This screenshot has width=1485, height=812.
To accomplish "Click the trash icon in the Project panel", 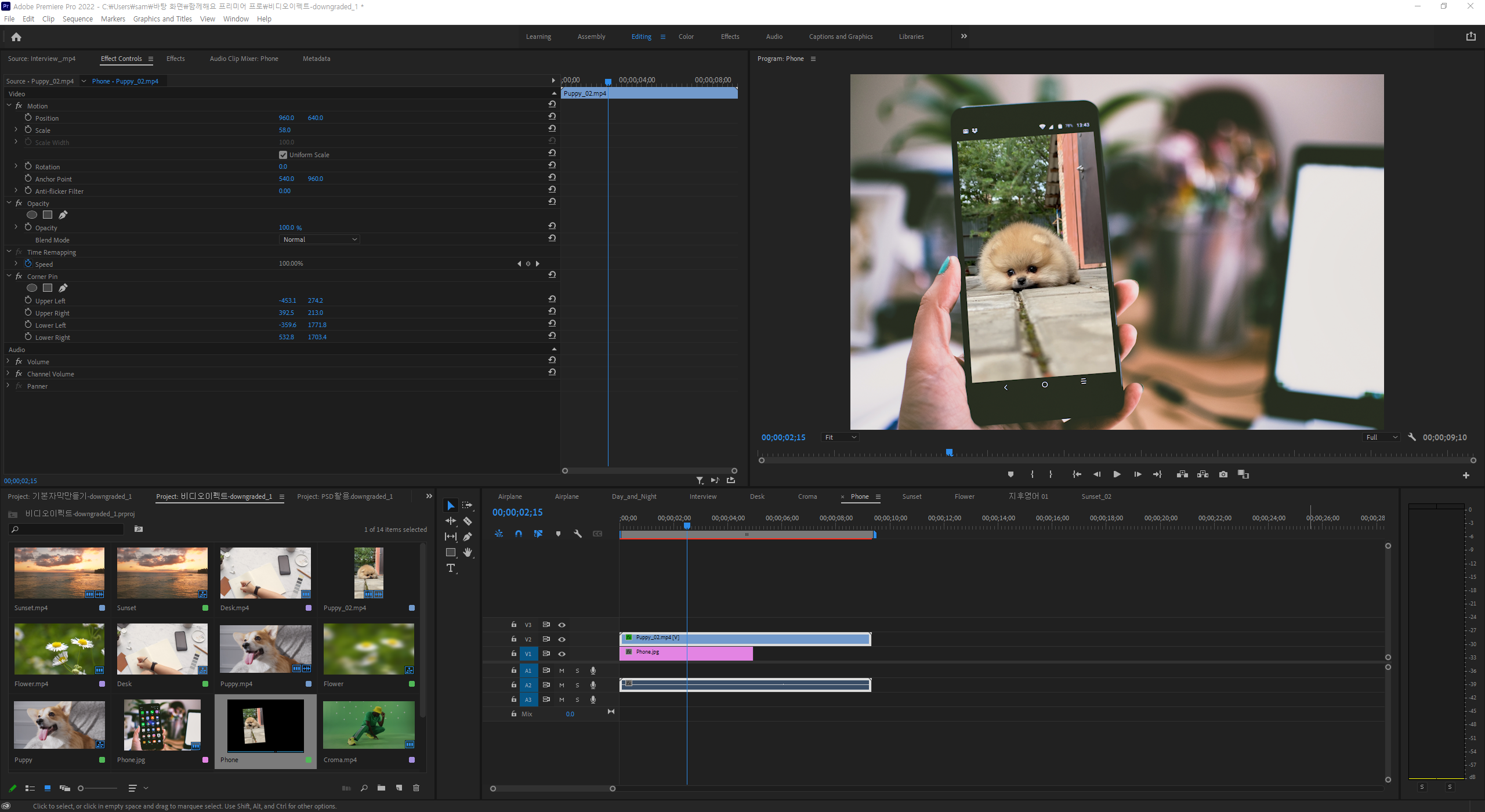I will coord(416,788).
